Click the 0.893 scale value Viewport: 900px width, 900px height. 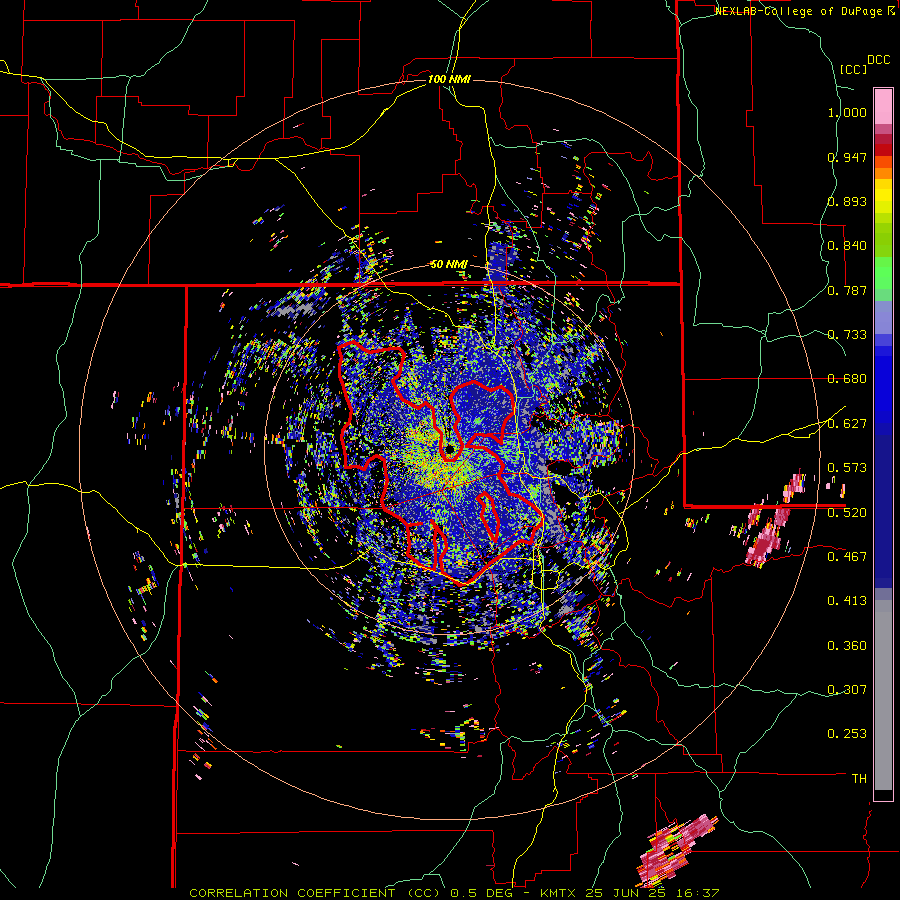tap(847, 201)
